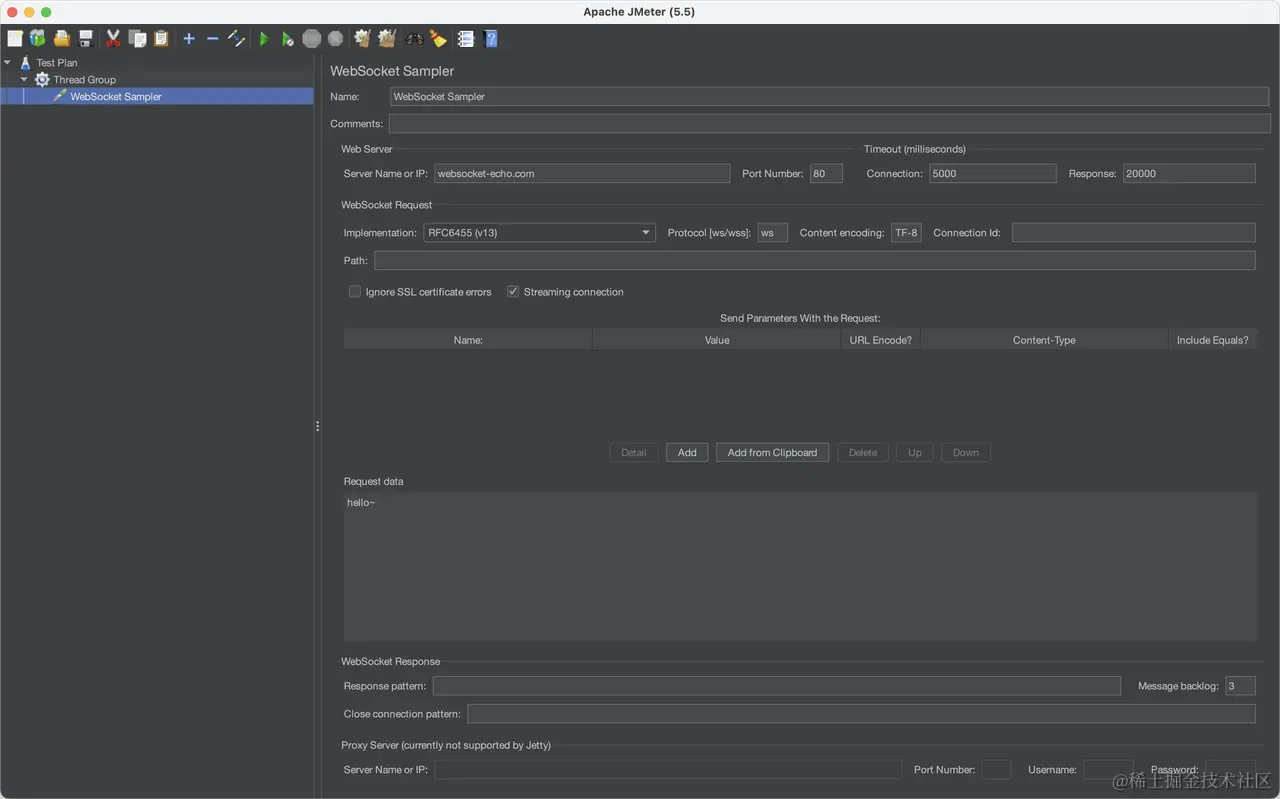The image size is (1280, 799).
Task: Click the greyed Detail button
Action: click(634, 453)
